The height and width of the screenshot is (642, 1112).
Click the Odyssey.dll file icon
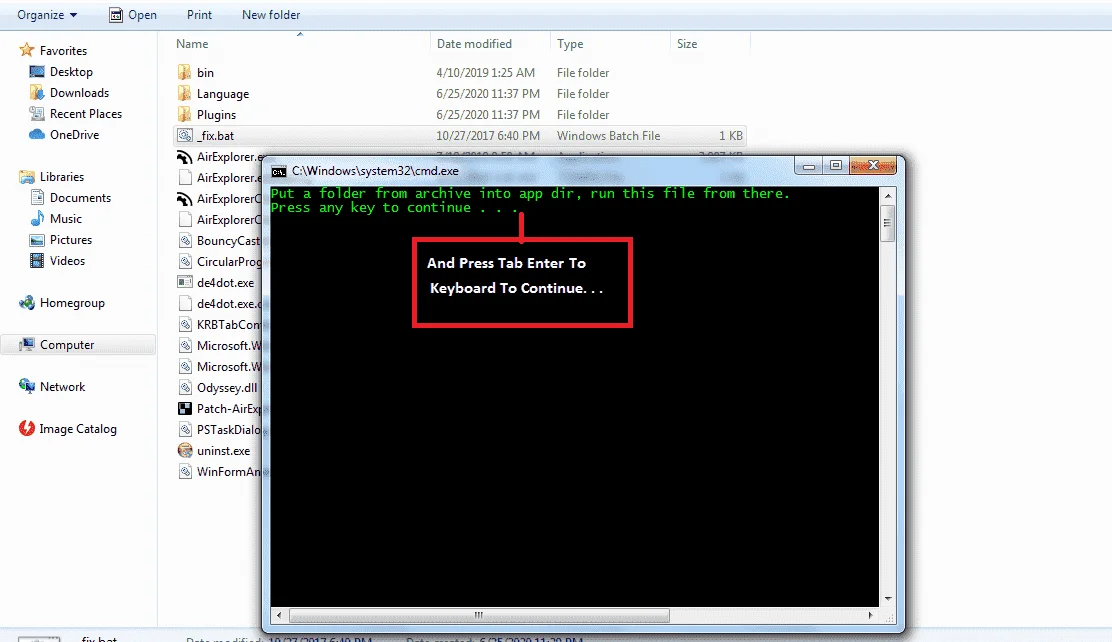point(184,387)
